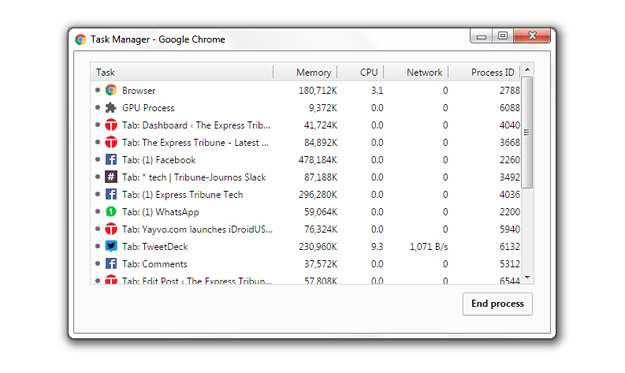
Task: Click the Chrome icon in the Browser row
Action: [x=111, y=90]
